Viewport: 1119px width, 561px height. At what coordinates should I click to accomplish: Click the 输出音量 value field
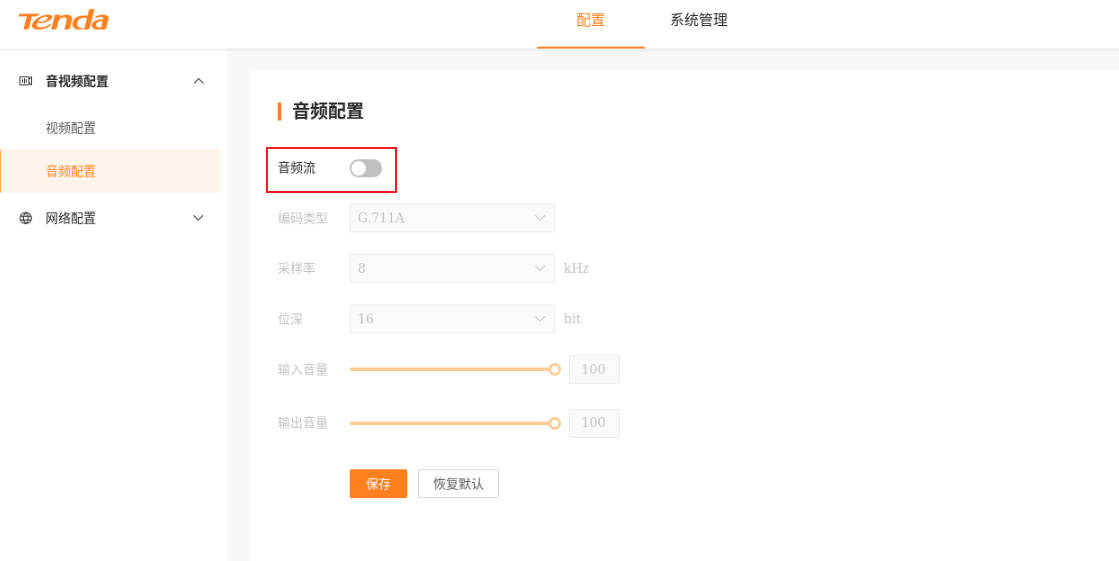pos(594,423)
